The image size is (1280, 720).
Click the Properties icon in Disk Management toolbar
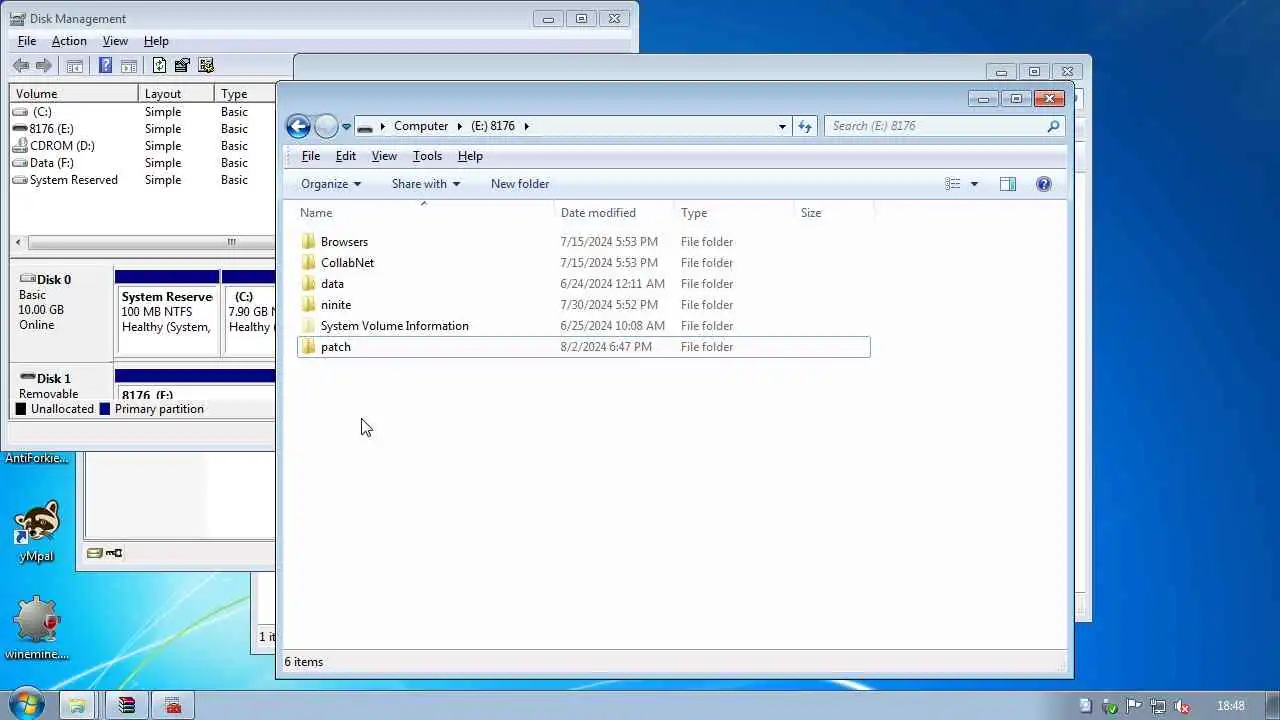coord(182,66)
